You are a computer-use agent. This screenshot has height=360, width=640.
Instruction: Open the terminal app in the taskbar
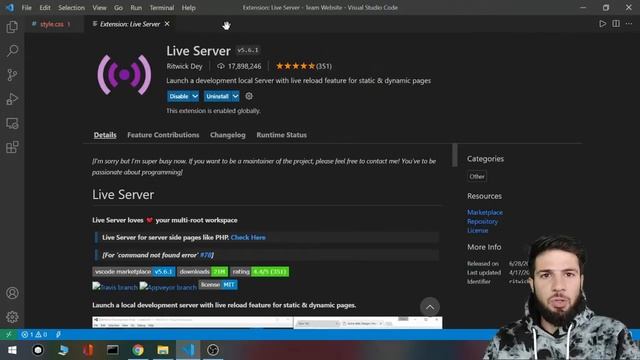click(x=113, y=350)
